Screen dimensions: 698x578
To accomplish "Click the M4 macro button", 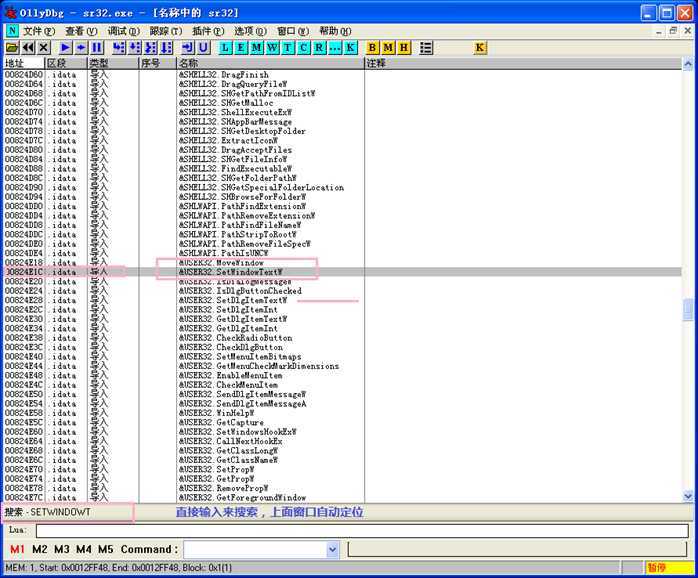I will [x=83, y=549].
